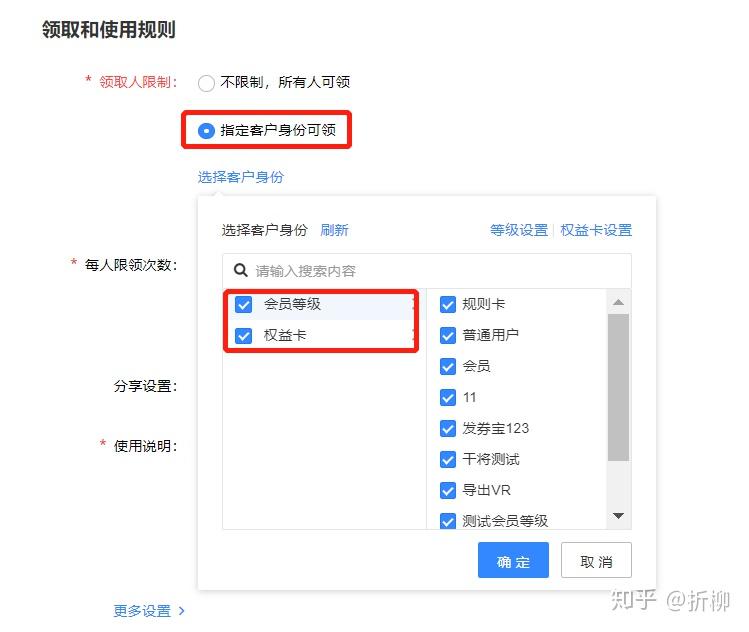Screen dimensions: 749x632
Task: Click the search input field
Action: pyautogui.click(x=427, y=271)
